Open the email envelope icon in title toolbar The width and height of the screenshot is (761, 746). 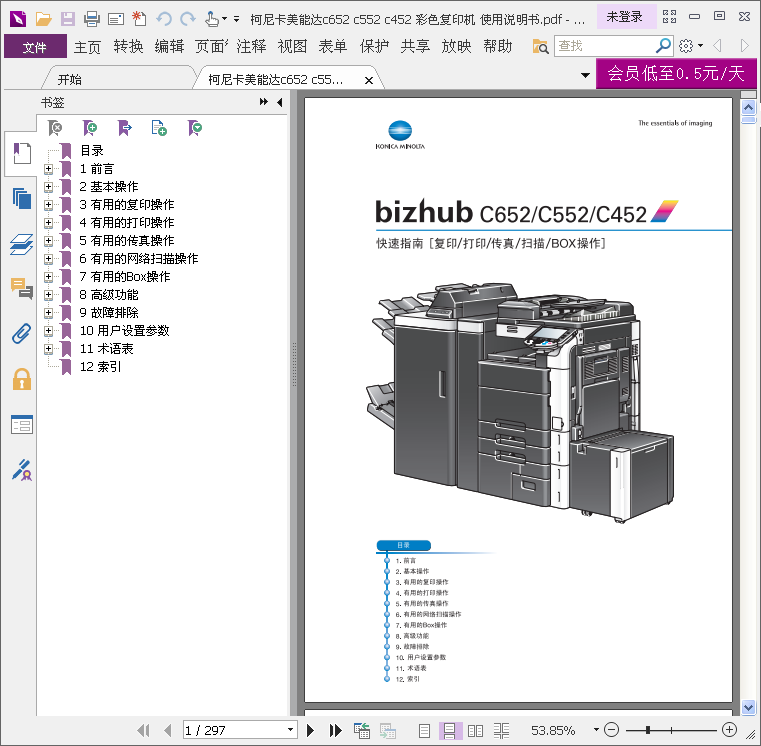pos(116,19)
